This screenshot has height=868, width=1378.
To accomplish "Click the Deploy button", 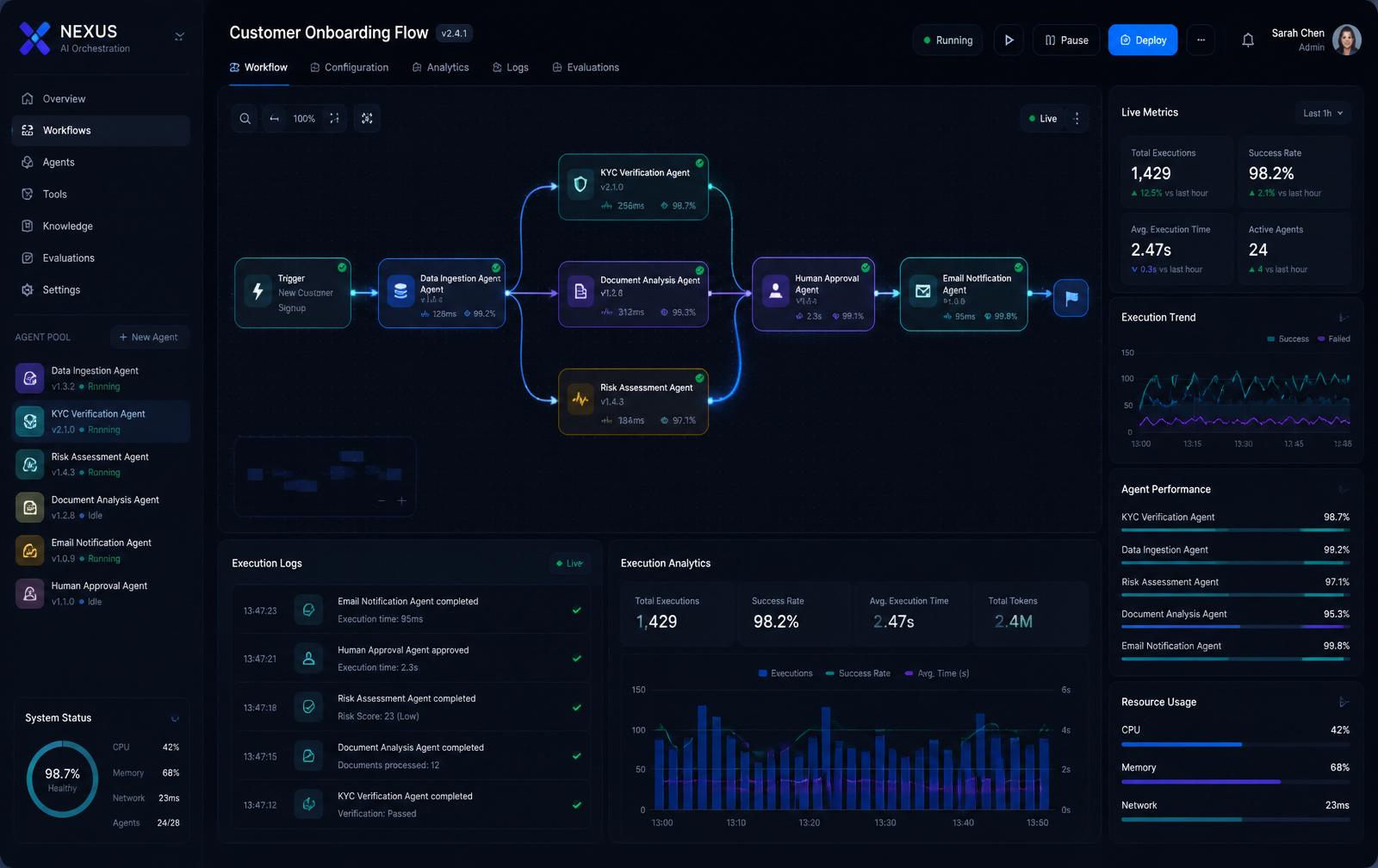I will pyautogui.click(x=1143, y=40).
